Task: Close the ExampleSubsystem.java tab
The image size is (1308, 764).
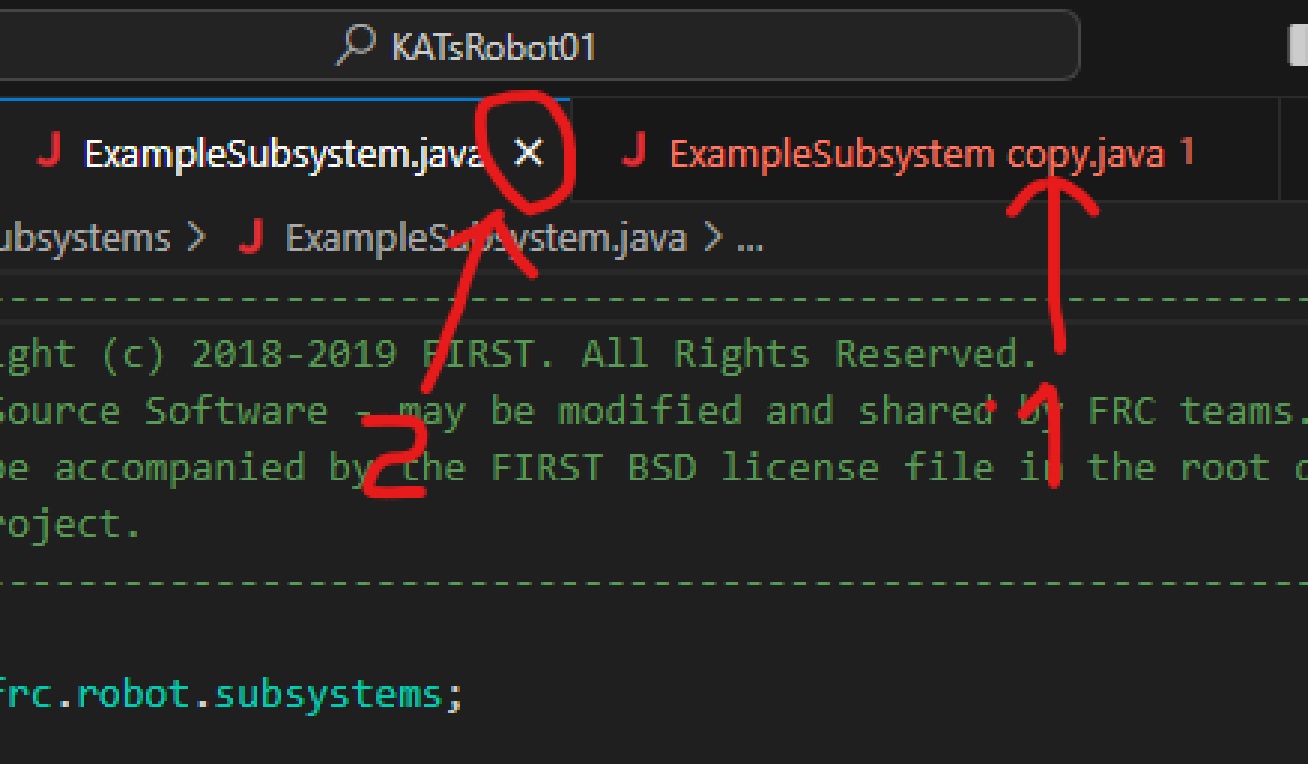Action: tap(528, 153)
